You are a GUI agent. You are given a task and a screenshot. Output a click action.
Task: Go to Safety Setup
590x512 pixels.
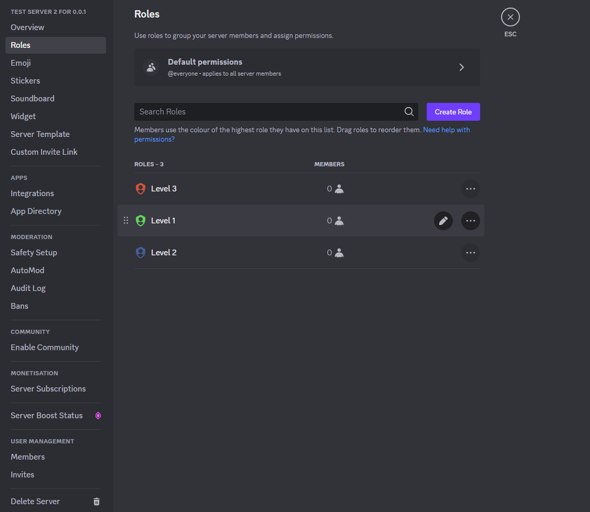[56, 252]
